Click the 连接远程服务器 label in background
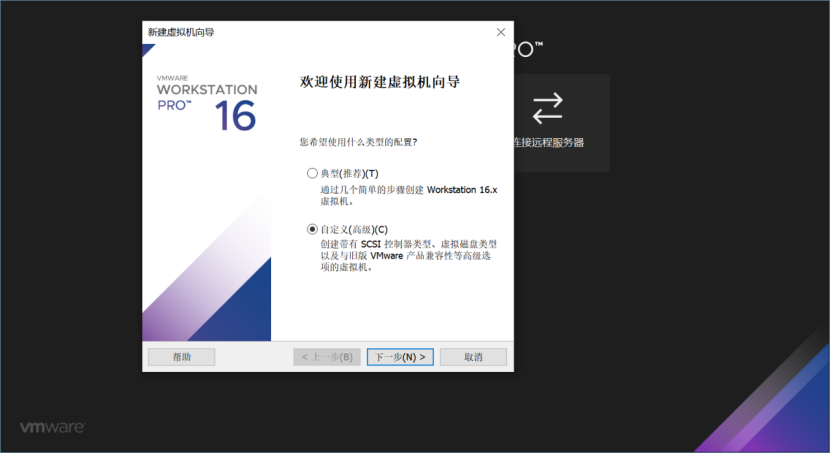 point(549,142)
